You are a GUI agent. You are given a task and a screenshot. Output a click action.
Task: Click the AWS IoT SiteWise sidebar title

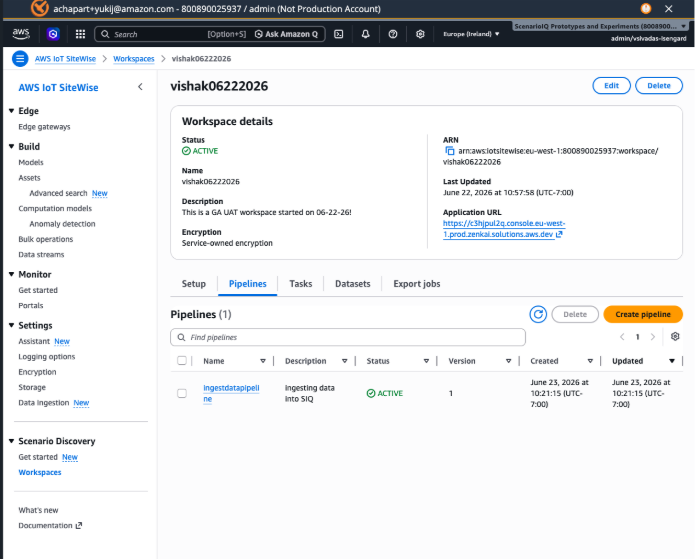(x=58, y=87)
